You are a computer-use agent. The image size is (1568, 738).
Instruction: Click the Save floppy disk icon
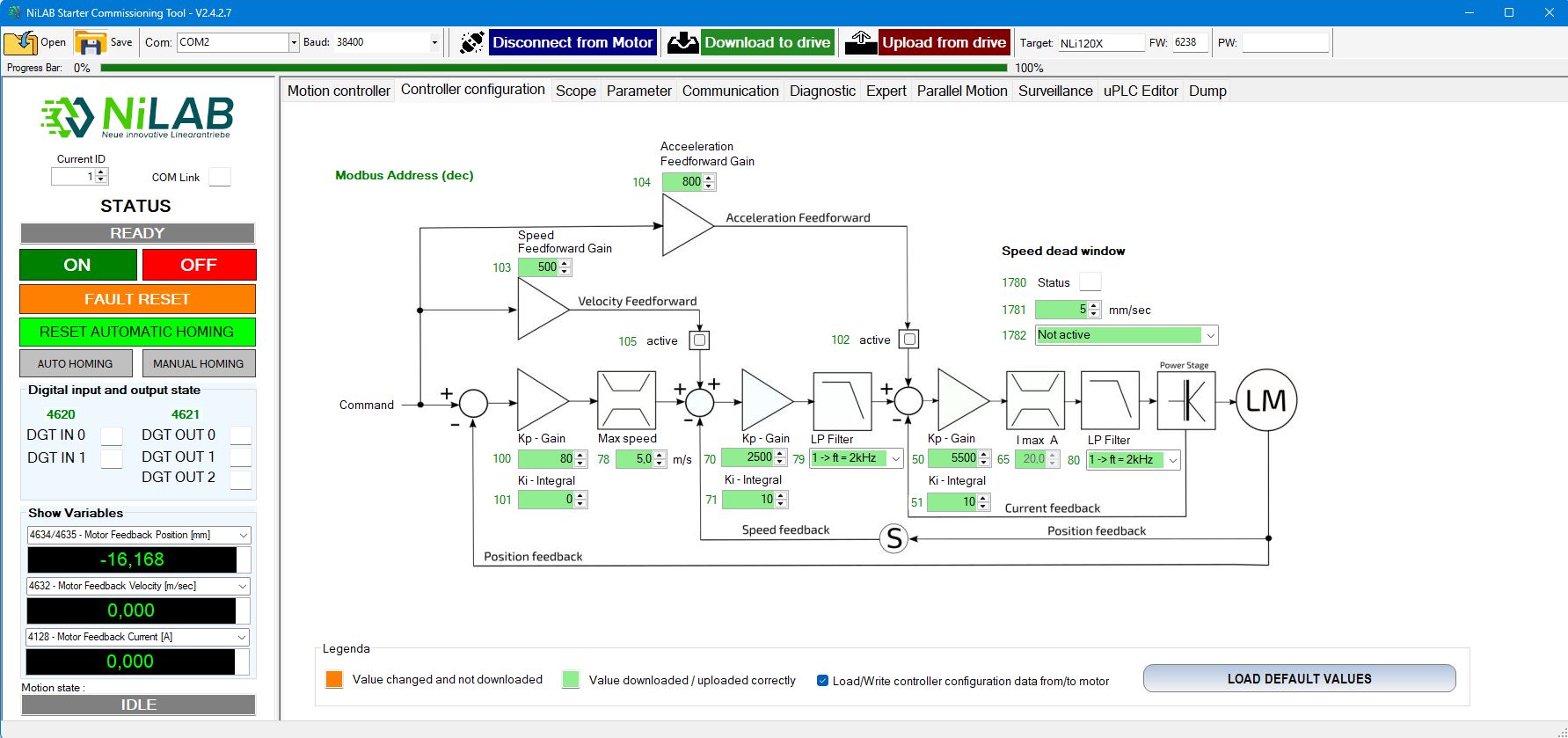coord(90,42)
